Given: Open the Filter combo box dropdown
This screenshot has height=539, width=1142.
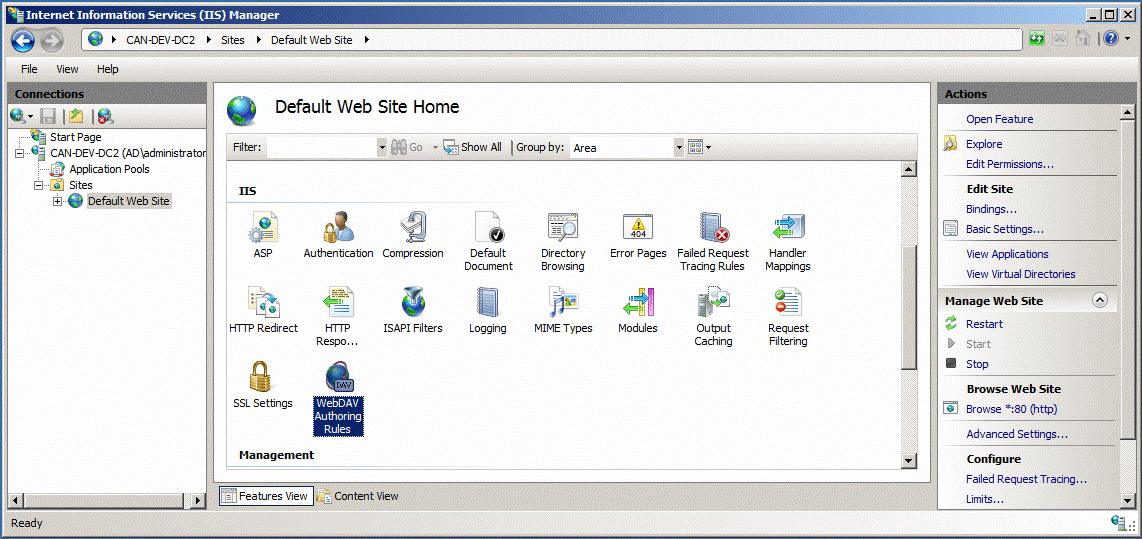Looking at the screenshot, I should click(x=382, y=147).
